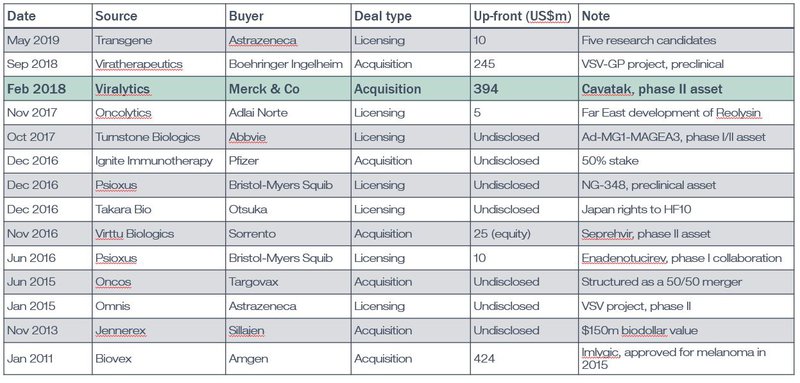Viewport: 800px width, 383px height.
Task: Click the Imlygic approved for melanoma note
Action: point(673,359)
